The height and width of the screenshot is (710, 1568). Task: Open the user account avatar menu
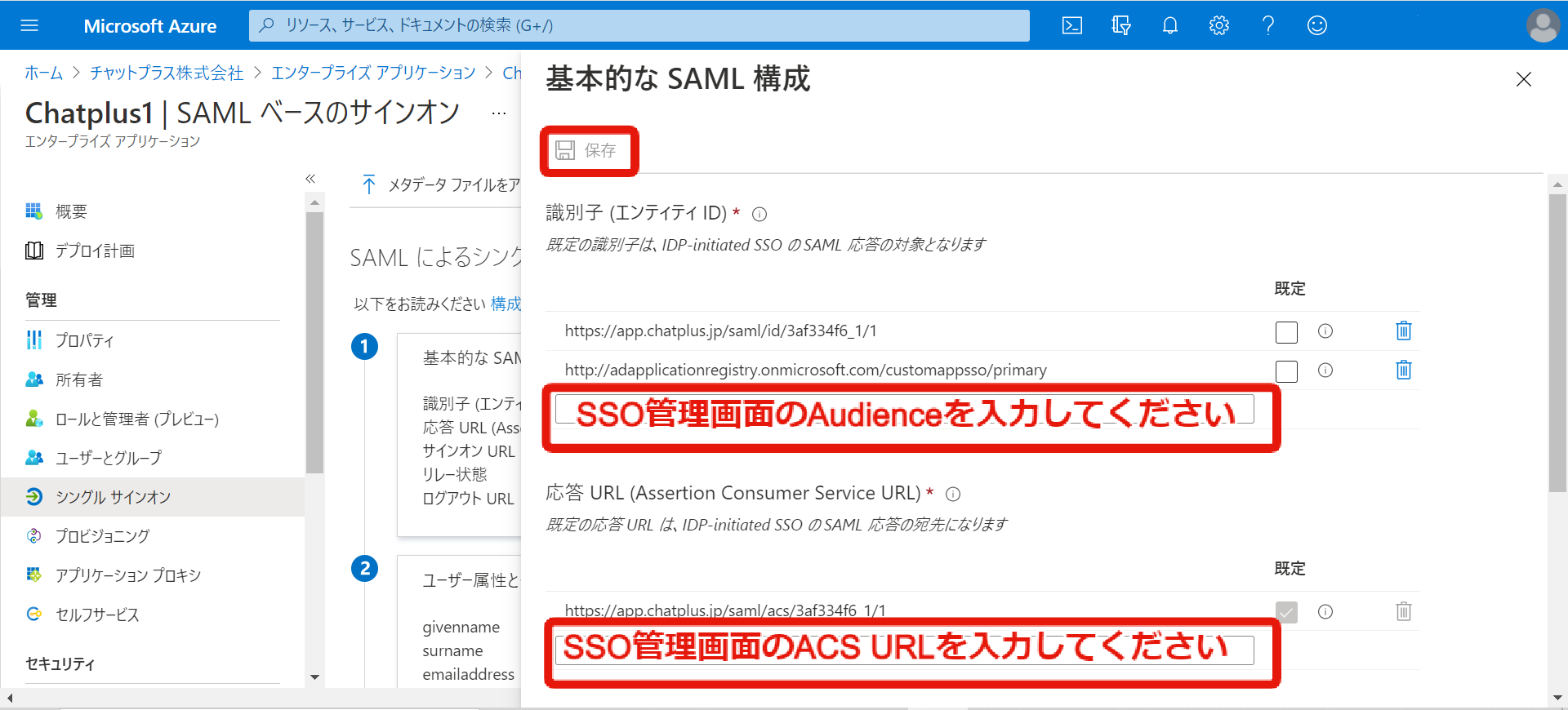coord(1543,25)
